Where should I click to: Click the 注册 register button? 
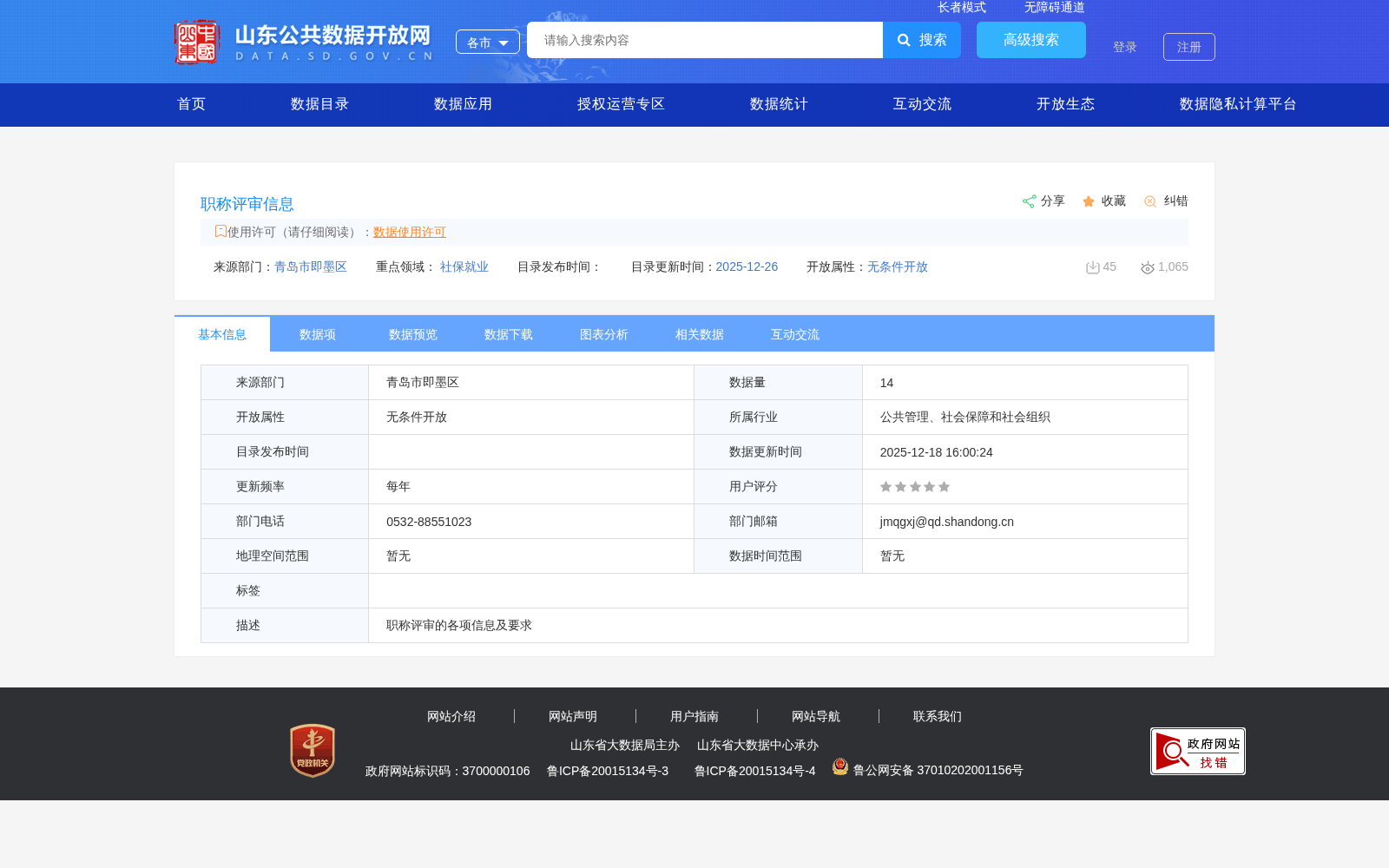(1189, 47)
